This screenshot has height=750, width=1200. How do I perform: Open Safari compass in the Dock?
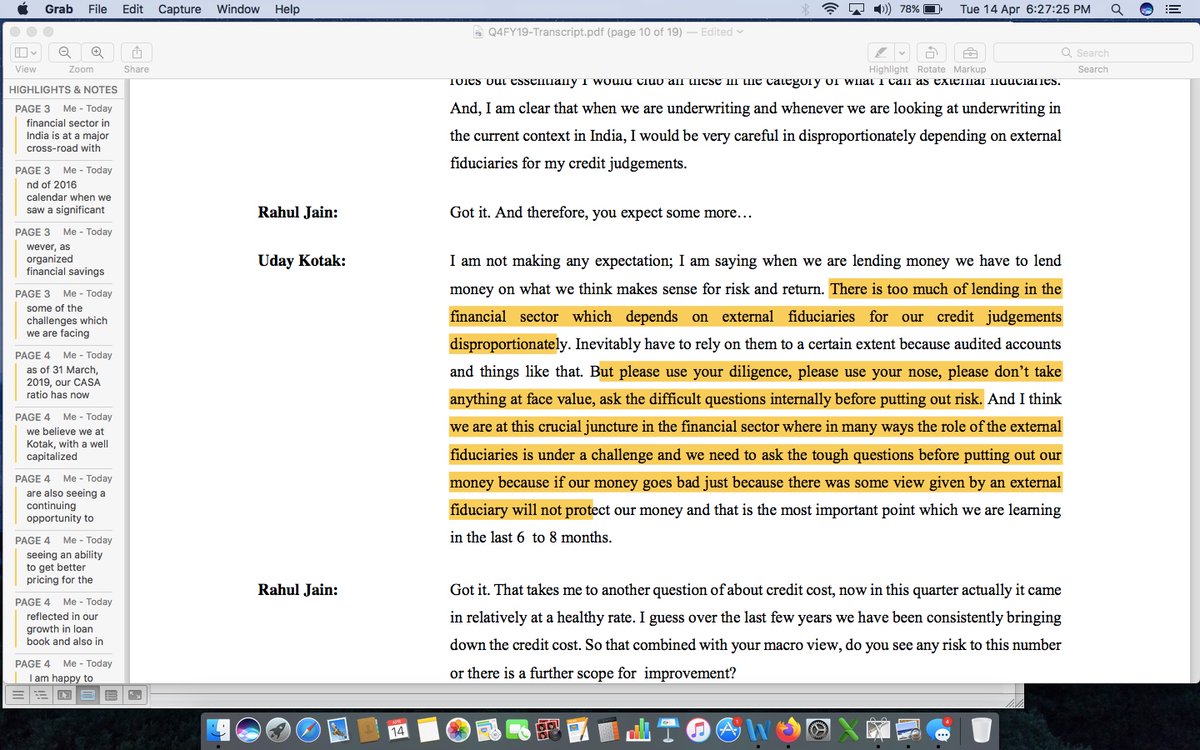click(307, 730)
